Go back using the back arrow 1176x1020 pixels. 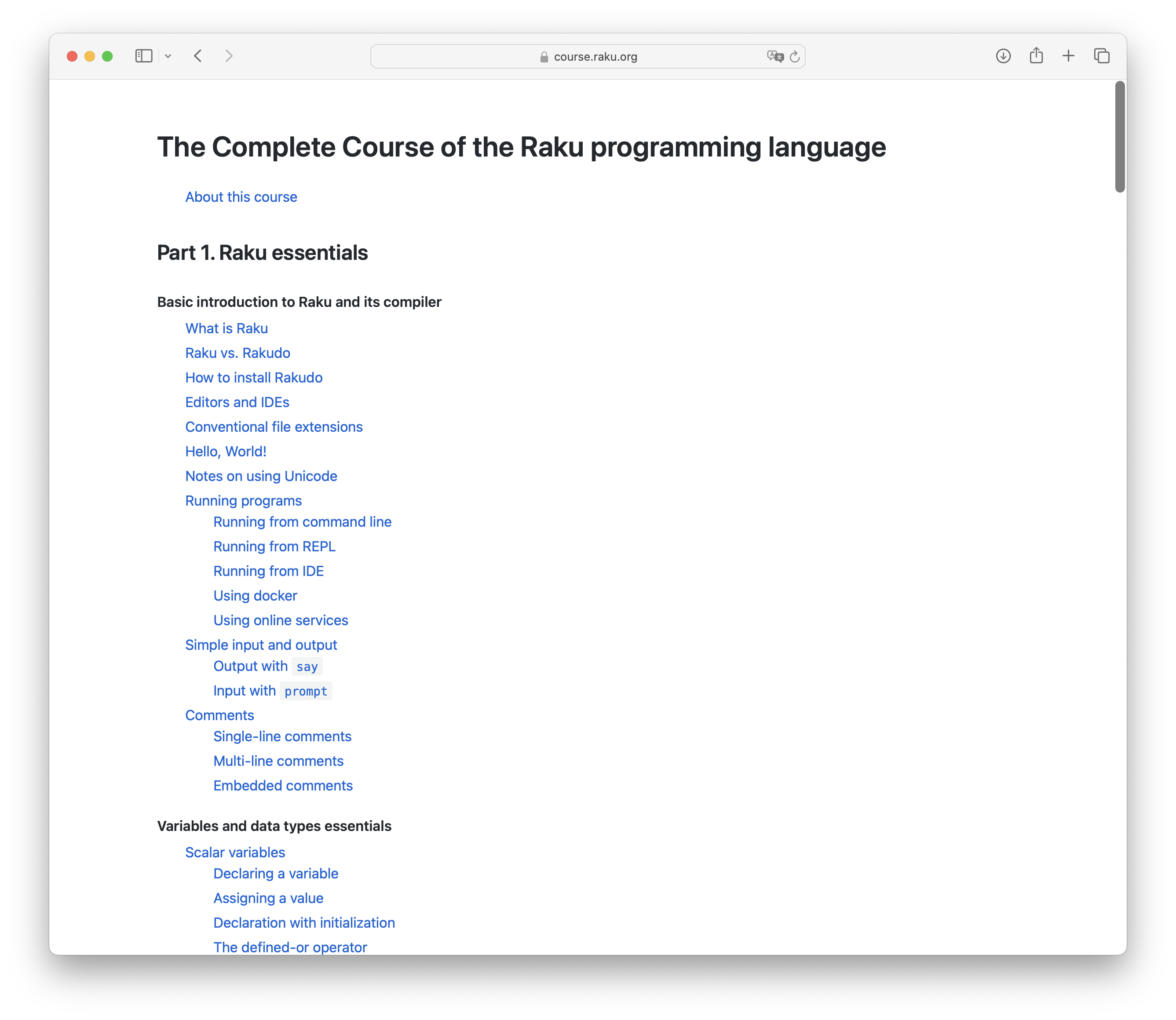point(198,56)
